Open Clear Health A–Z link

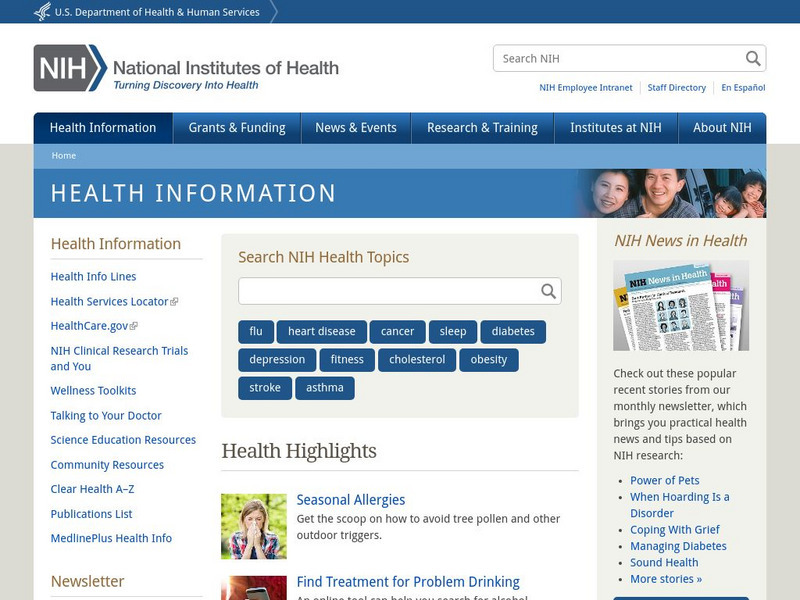[x=92, y=489]
